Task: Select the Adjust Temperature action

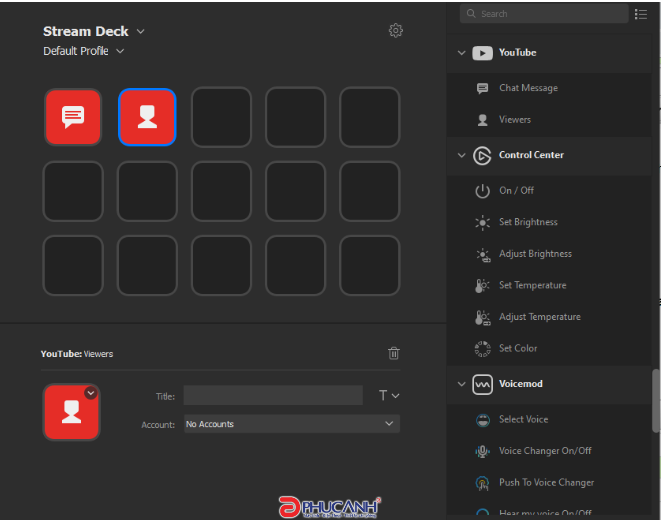Action: (549, 317)
